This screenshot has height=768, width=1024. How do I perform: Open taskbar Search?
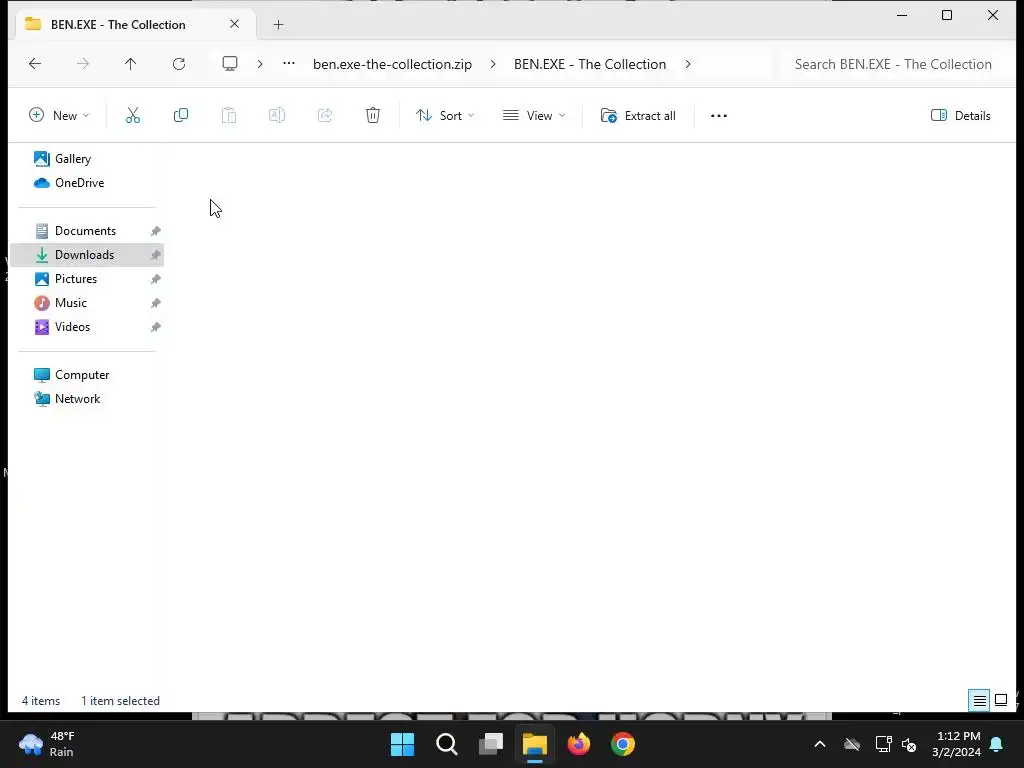coord(447,744)
